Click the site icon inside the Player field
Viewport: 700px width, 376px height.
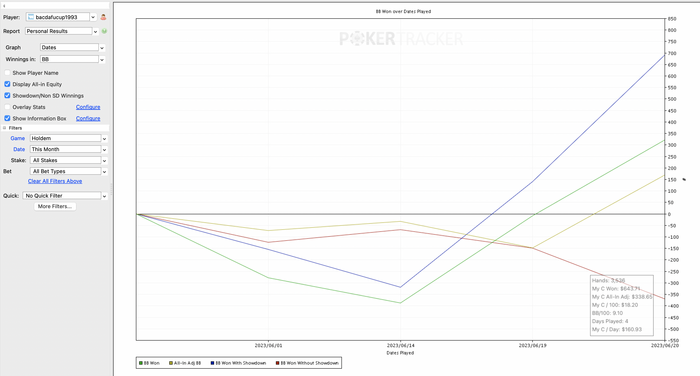[x=31, y=17]
